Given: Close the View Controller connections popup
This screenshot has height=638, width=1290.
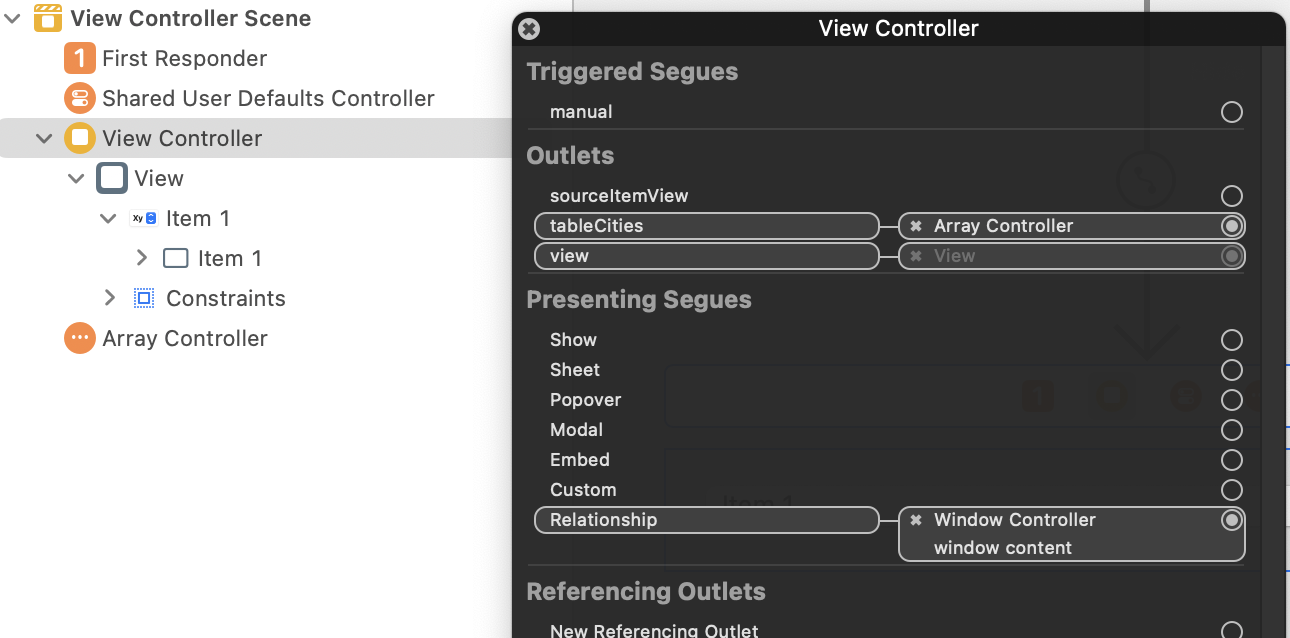Looking at the screenshot, I should [x=530, y=29].
